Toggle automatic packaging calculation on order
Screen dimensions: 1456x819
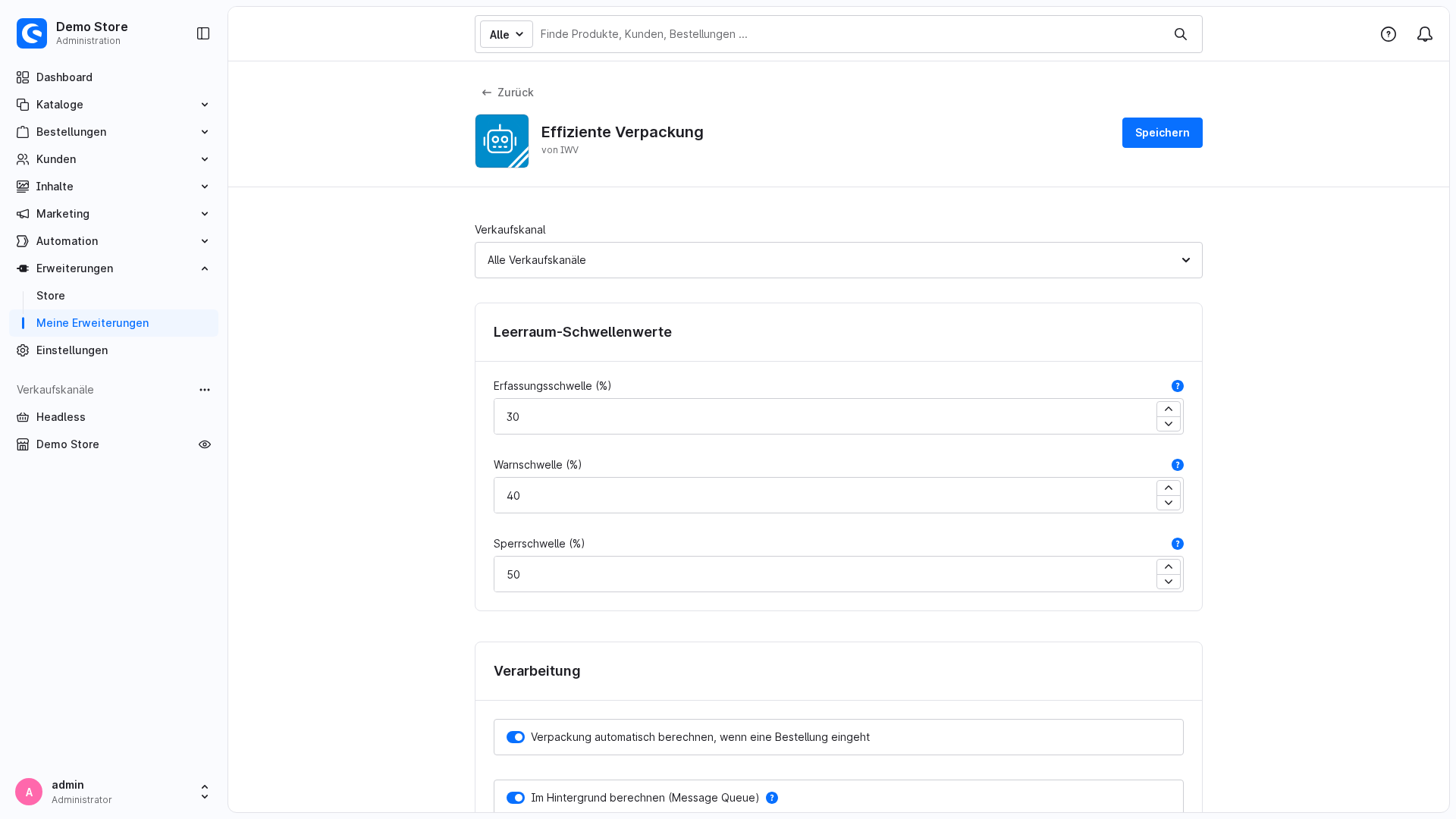tap(516, 737)
